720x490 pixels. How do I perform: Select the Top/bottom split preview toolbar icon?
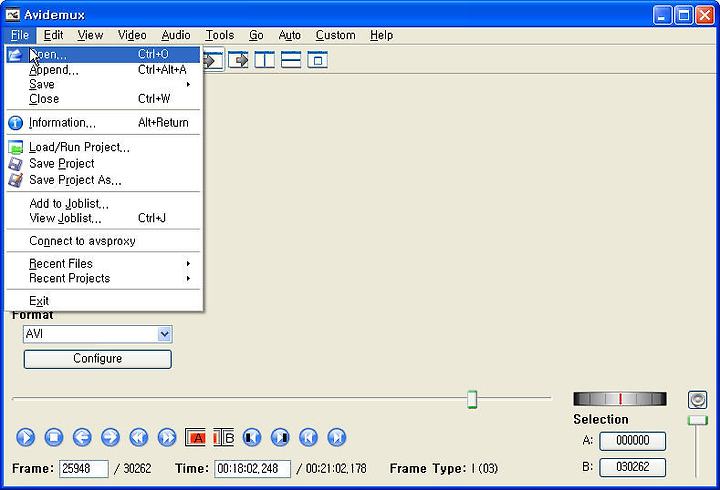pyautogui.click(x=291, y=60)
